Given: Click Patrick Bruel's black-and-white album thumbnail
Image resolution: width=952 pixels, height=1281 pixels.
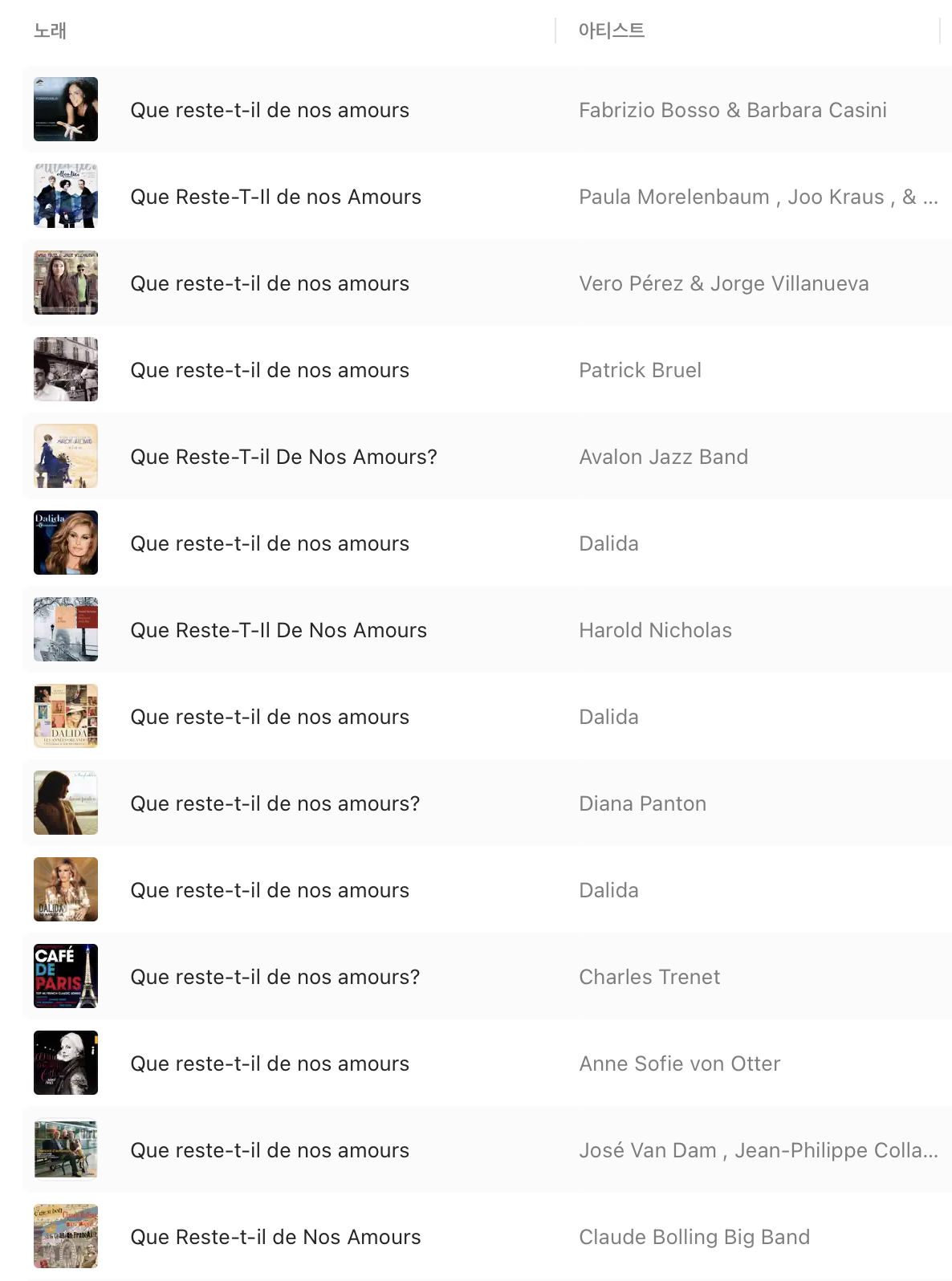Looking at the screenshot, I should pos(66,369).
